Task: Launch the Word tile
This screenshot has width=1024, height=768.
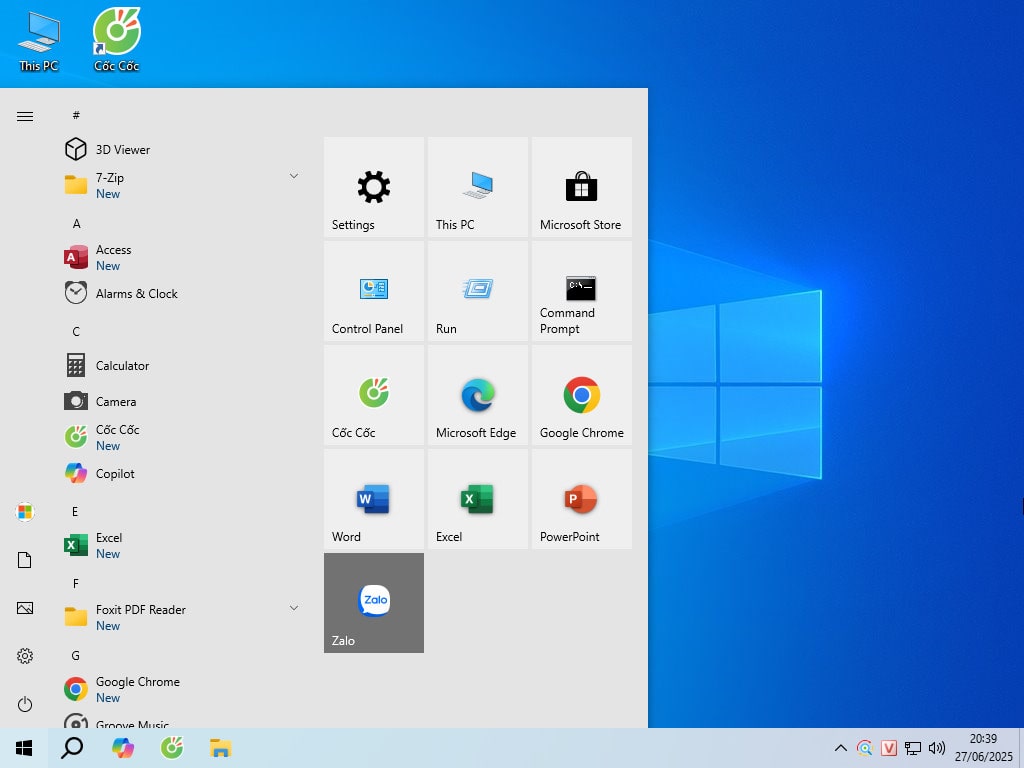Action: point(373,499)
